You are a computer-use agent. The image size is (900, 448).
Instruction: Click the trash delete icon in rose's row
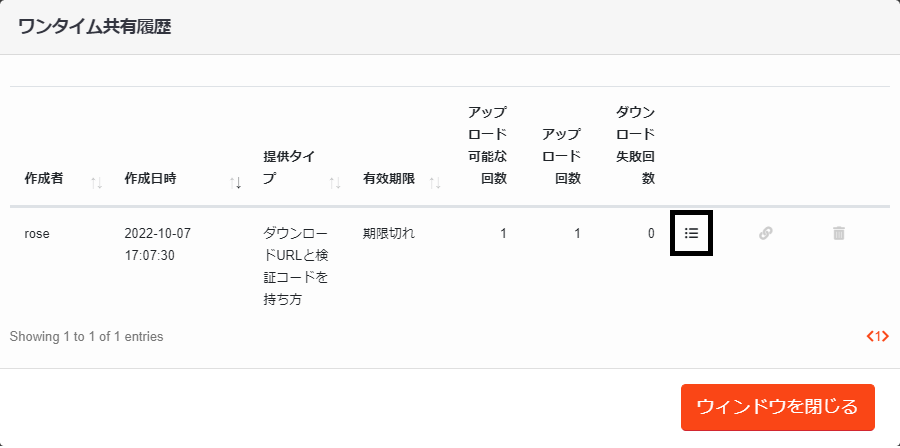click(839, 233)
